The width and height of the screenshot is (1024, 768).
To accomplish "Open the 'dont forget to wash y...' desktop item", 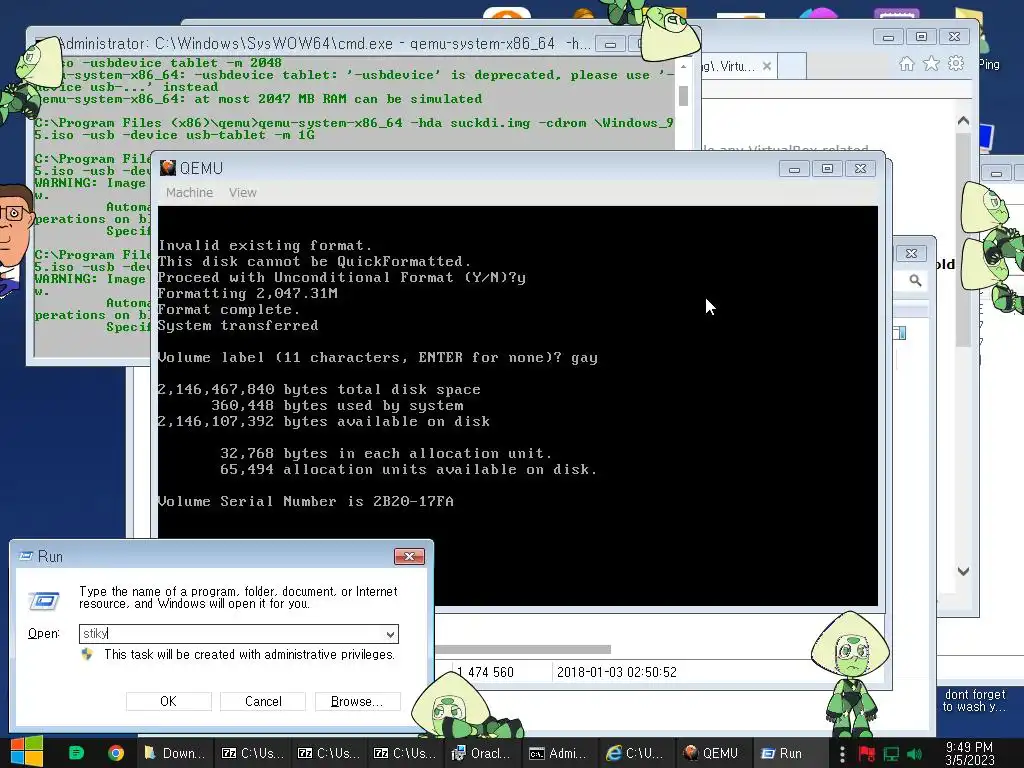I will (x=974, y=700).
